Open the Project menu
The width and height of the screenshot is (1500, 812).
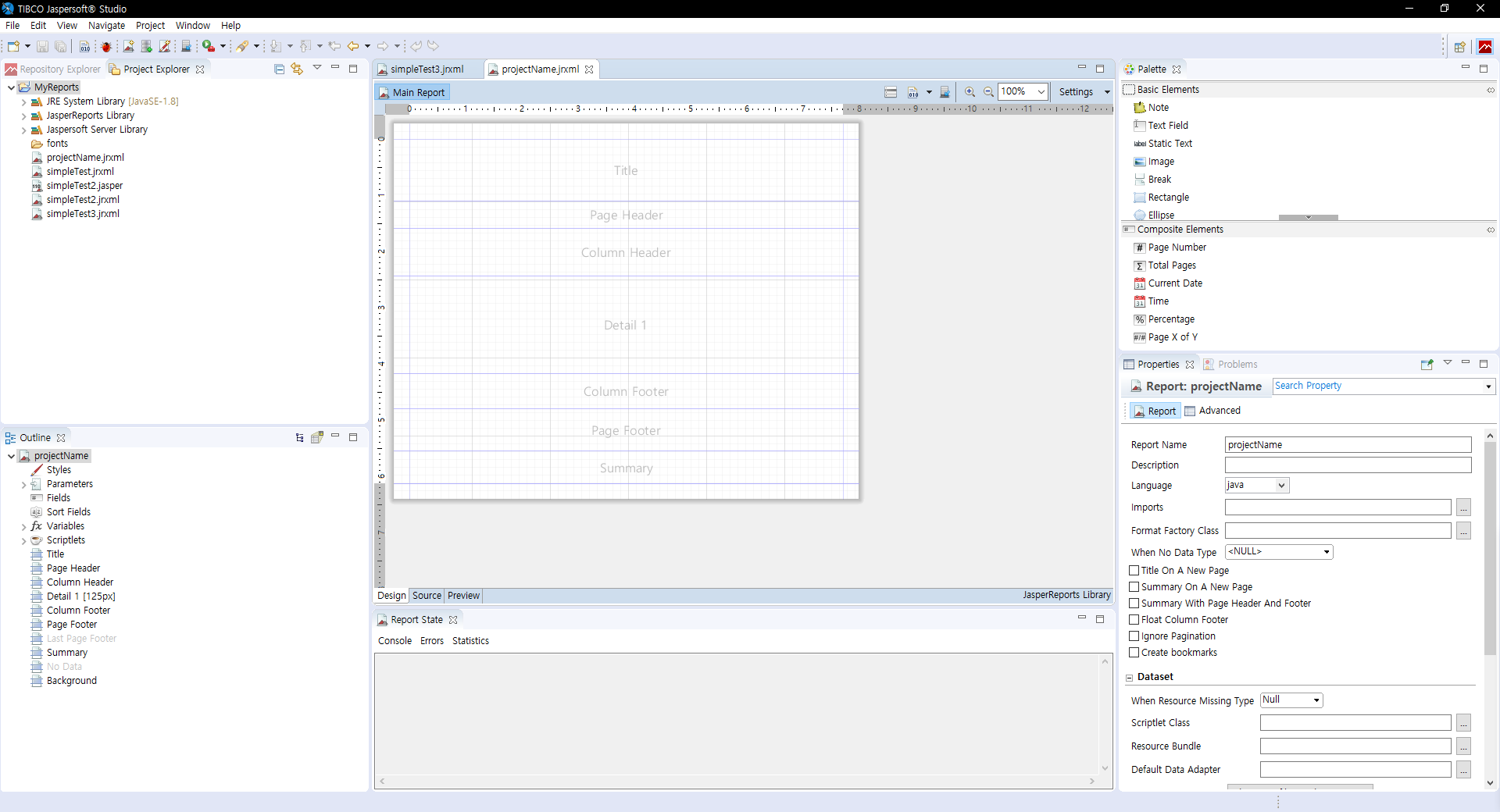click(150, 25)
